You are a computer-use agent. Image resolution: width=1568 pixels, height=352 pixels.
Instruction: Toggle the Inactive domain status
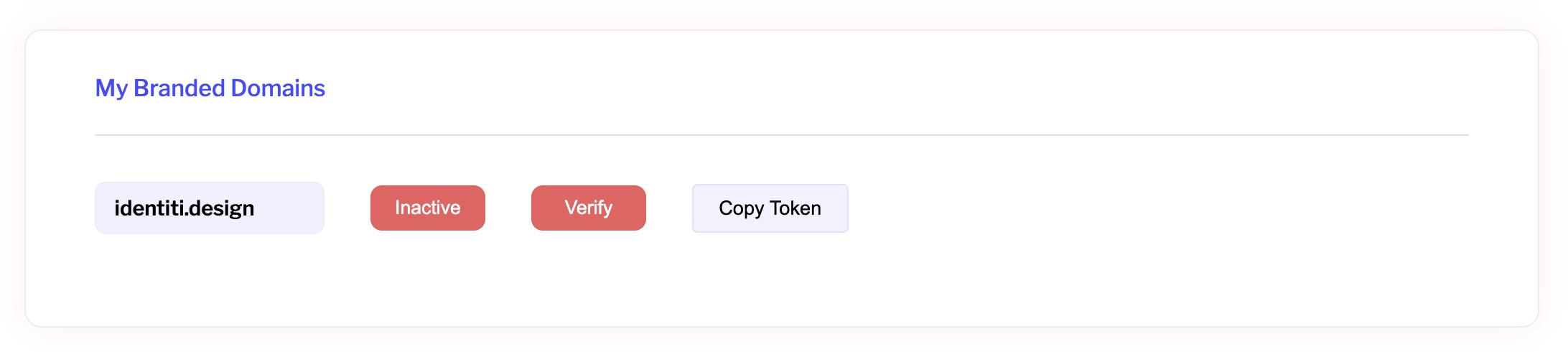(427, 208)
